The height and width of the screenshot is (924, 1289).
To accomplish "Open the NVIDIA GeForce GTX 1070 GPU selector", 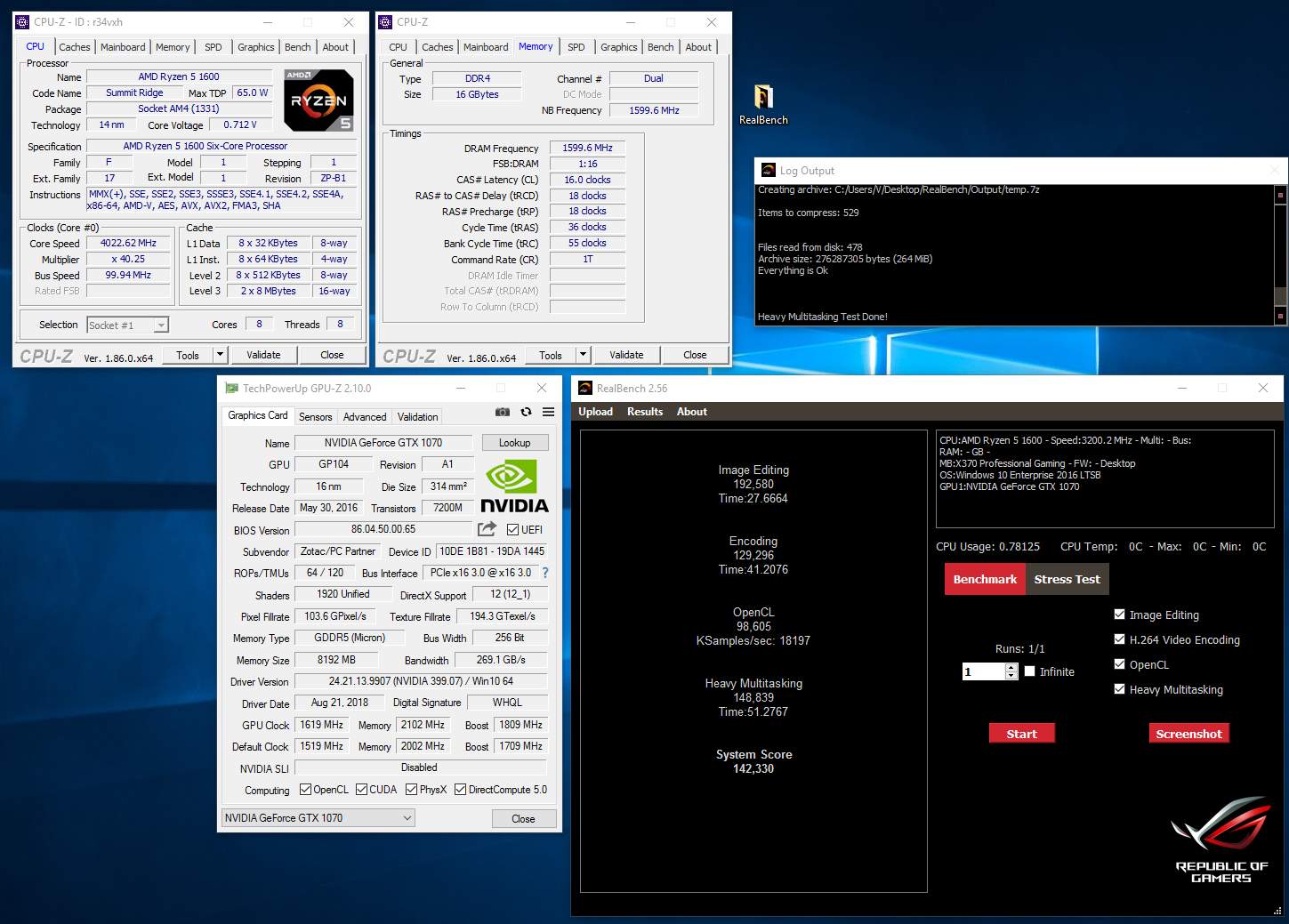I will point(319,818).
